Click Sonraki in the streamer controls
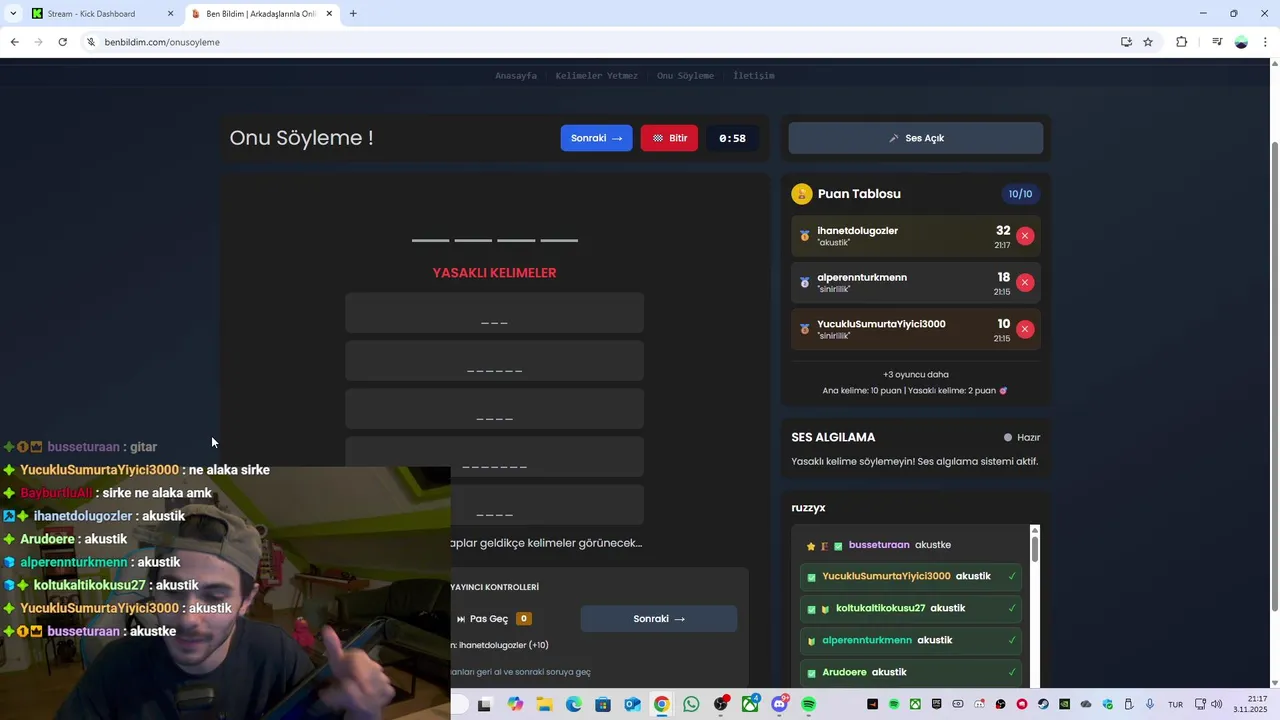 click(x=659, y=619)
